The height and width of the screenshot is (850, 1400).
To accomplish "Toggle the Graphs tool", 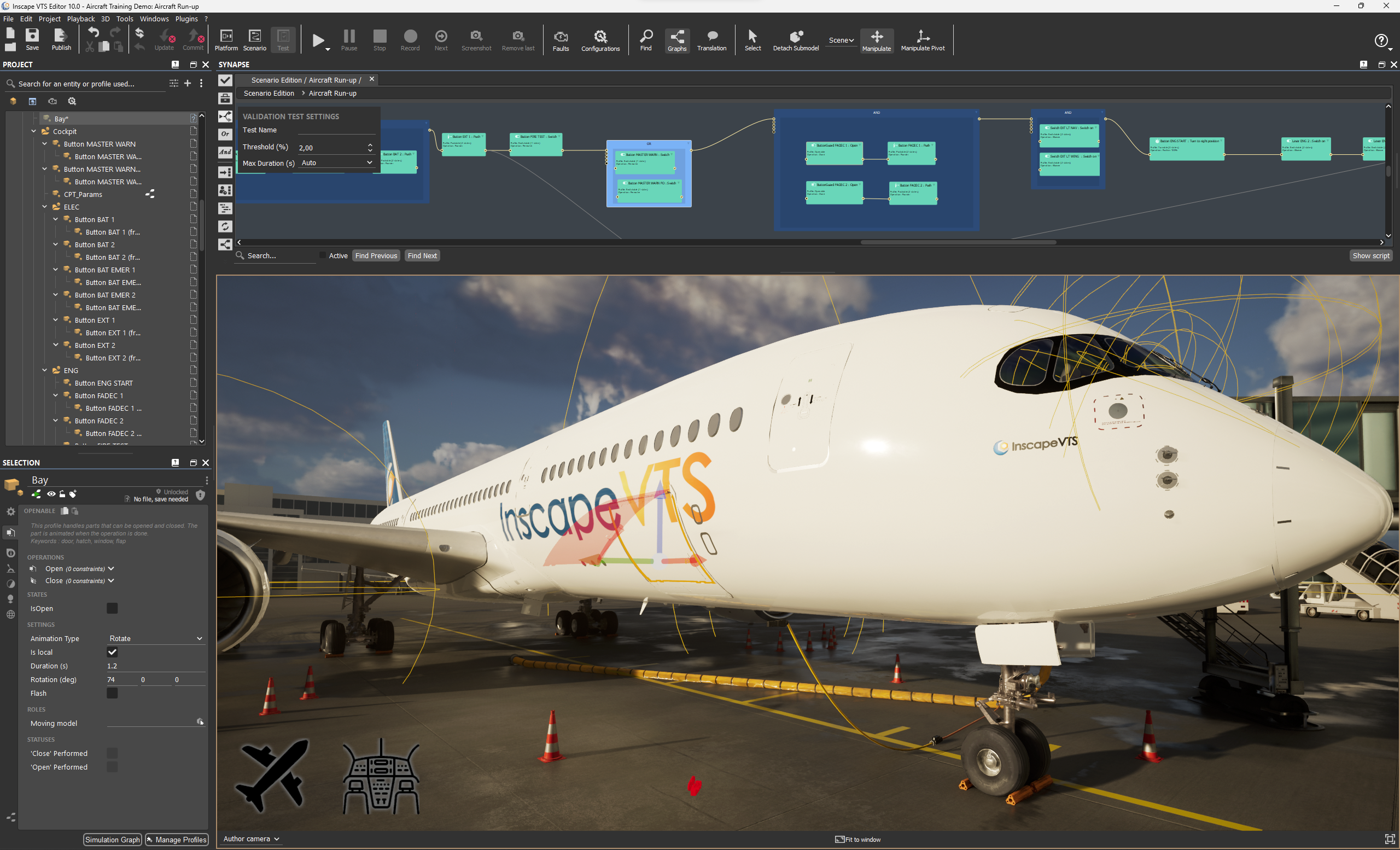I will coord(676,40).
